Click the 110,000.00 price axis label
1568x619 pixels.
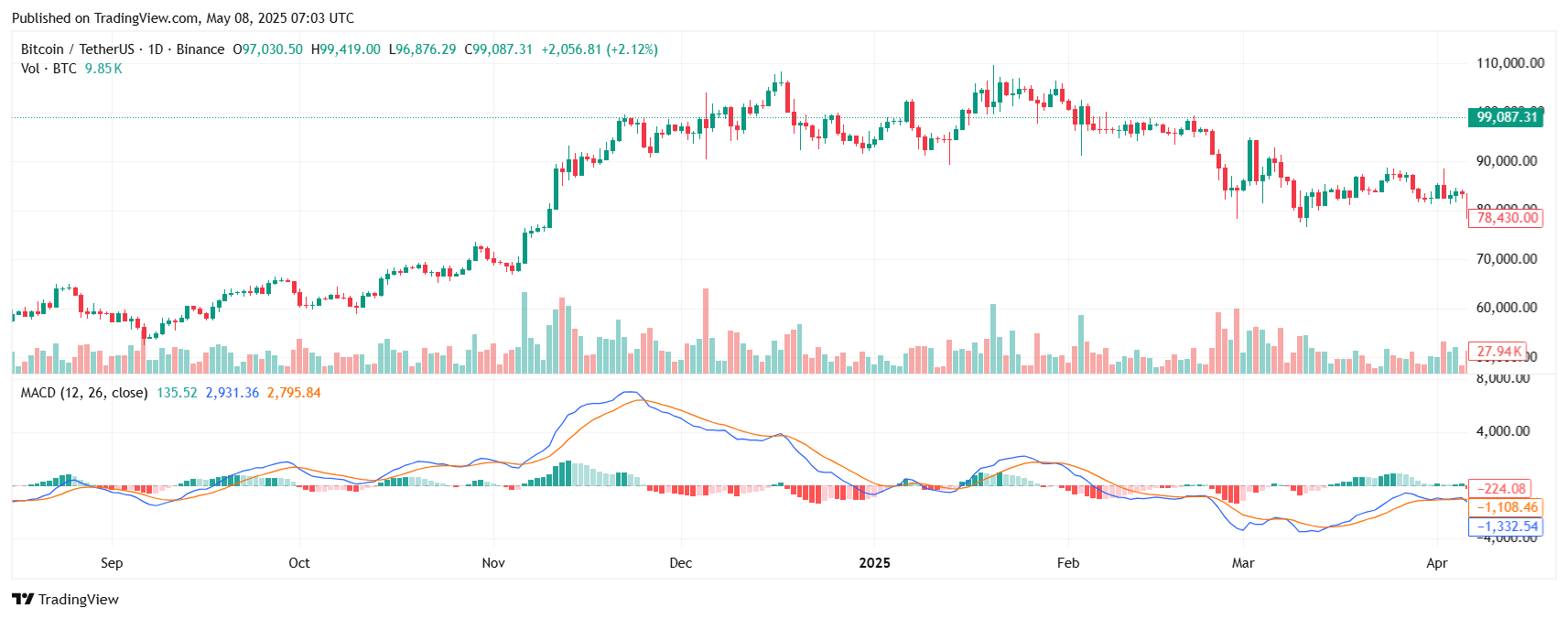tap(1509, 63)
